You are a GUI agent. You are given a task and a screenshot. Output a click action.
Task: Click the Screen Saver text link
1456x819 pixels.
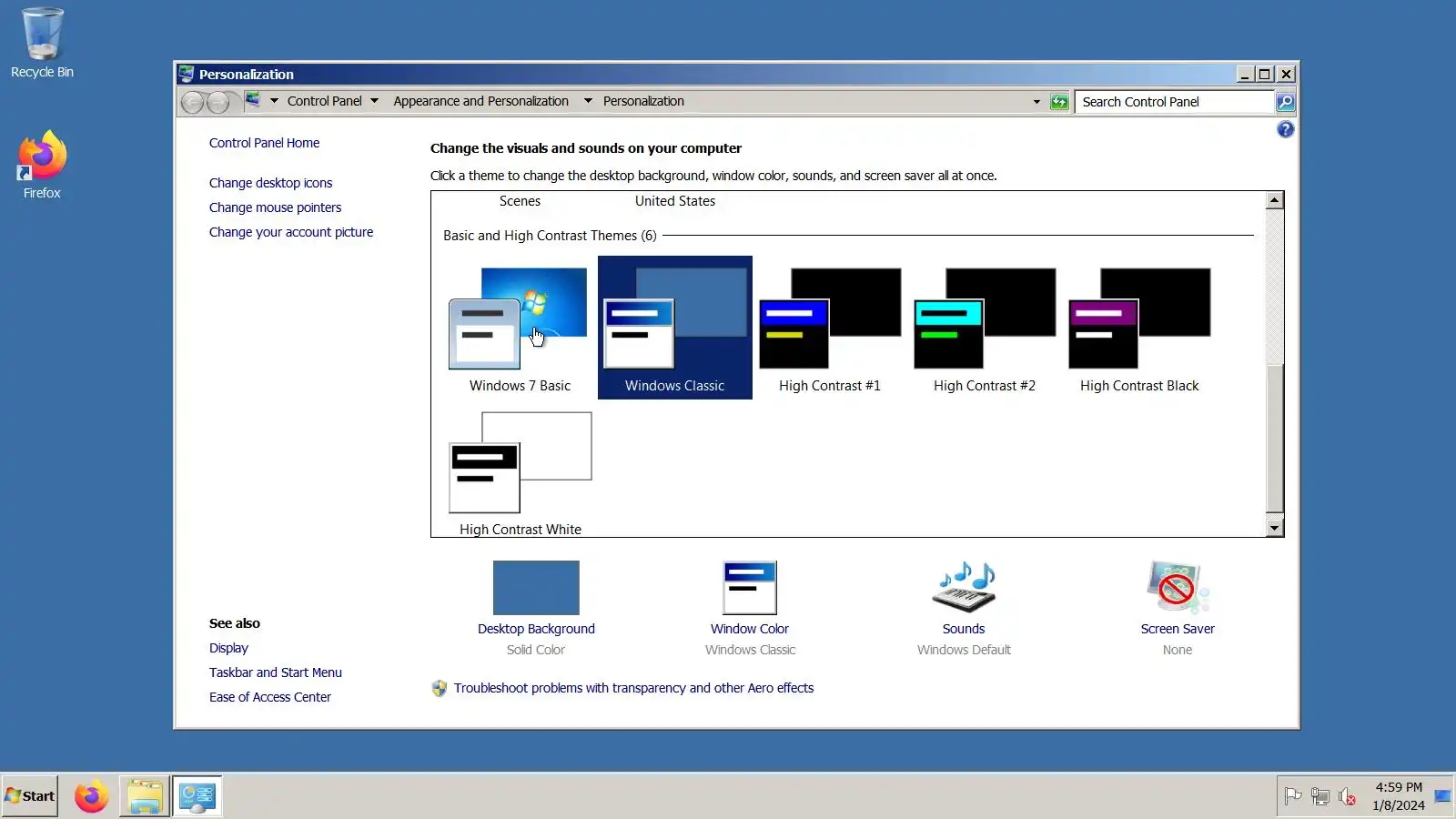point(1178,629)
